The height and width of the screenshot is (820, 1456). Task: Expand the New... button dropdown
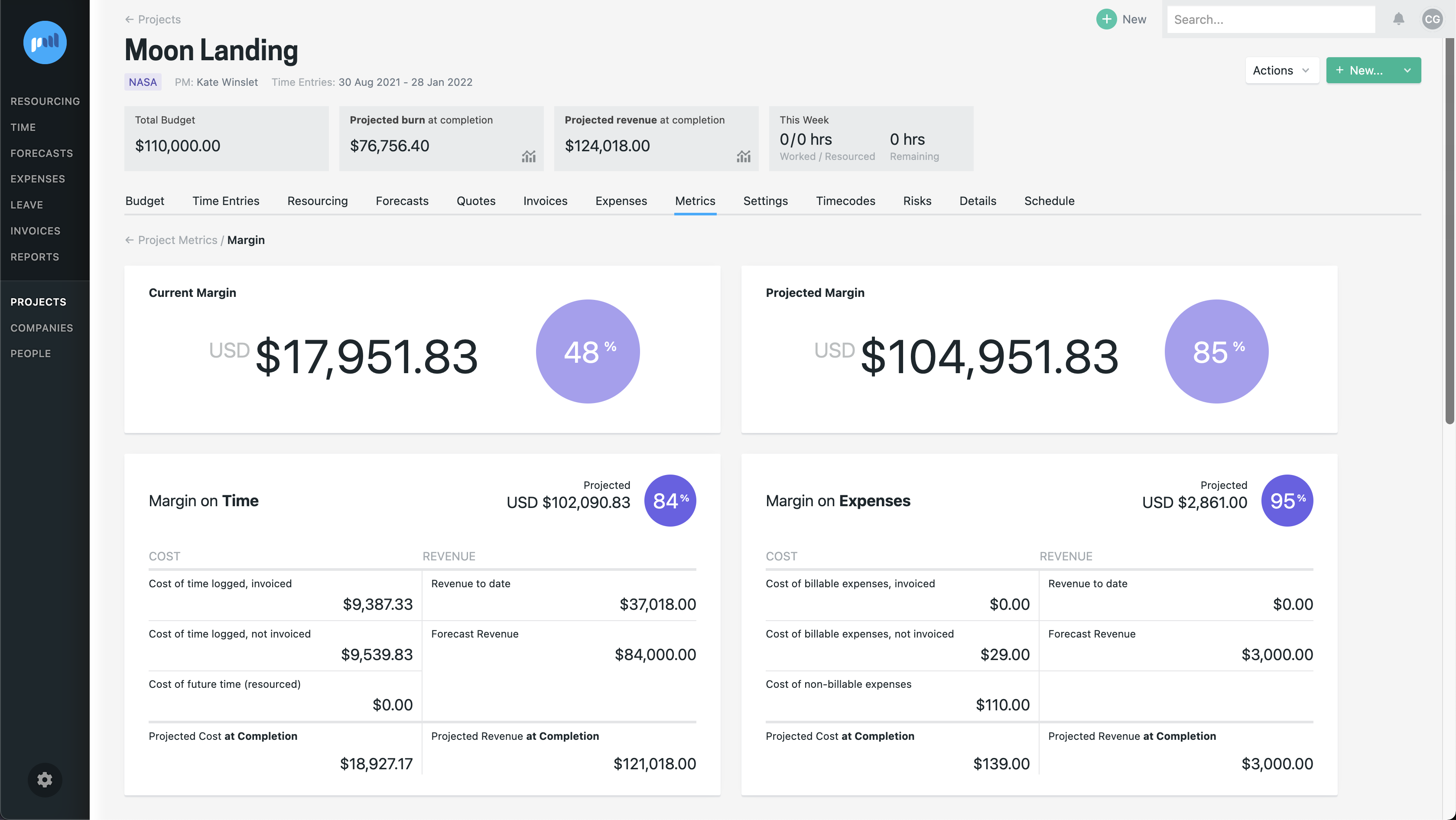[x=1407, y=70]
